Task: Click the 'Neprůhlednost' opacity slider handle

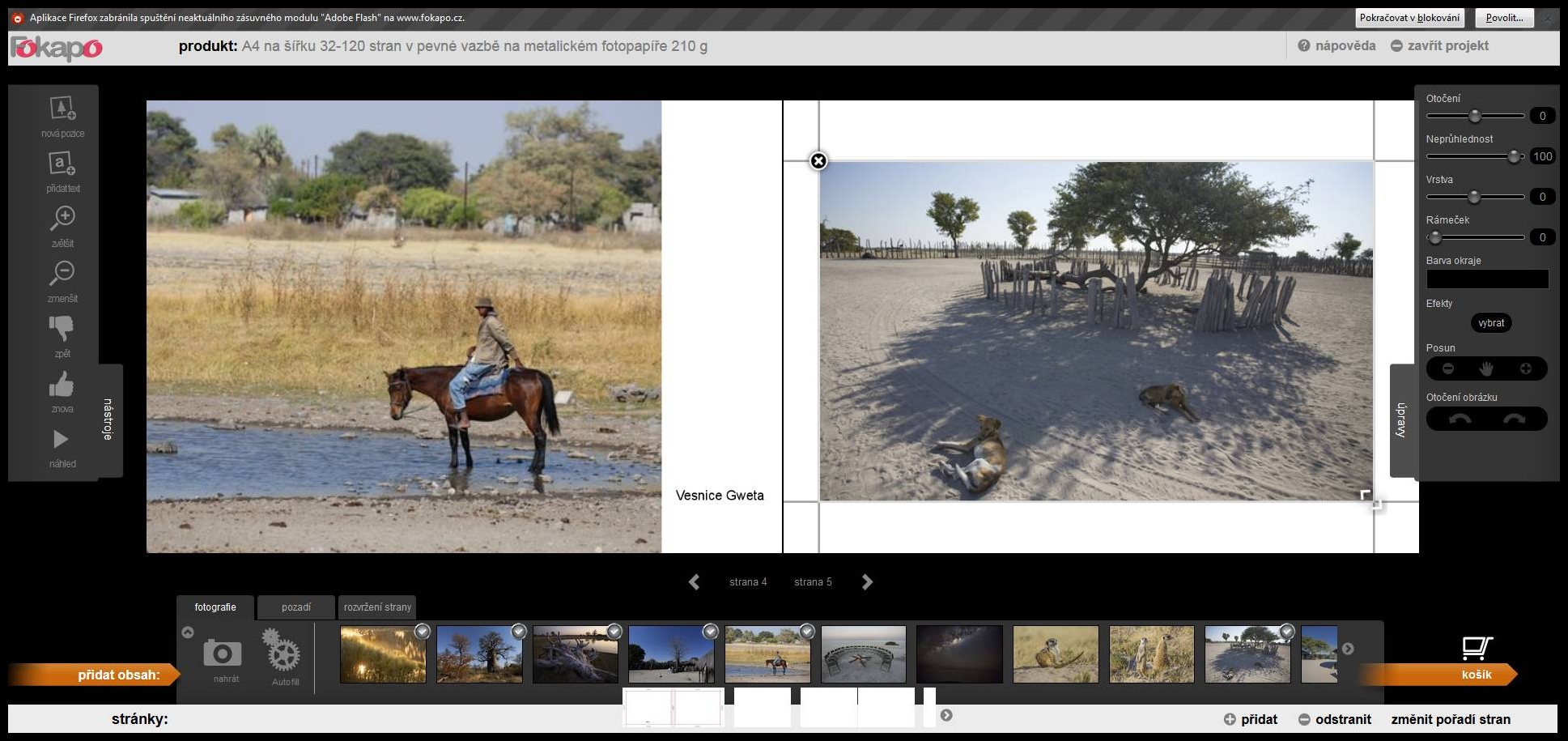Action: 1513,156
